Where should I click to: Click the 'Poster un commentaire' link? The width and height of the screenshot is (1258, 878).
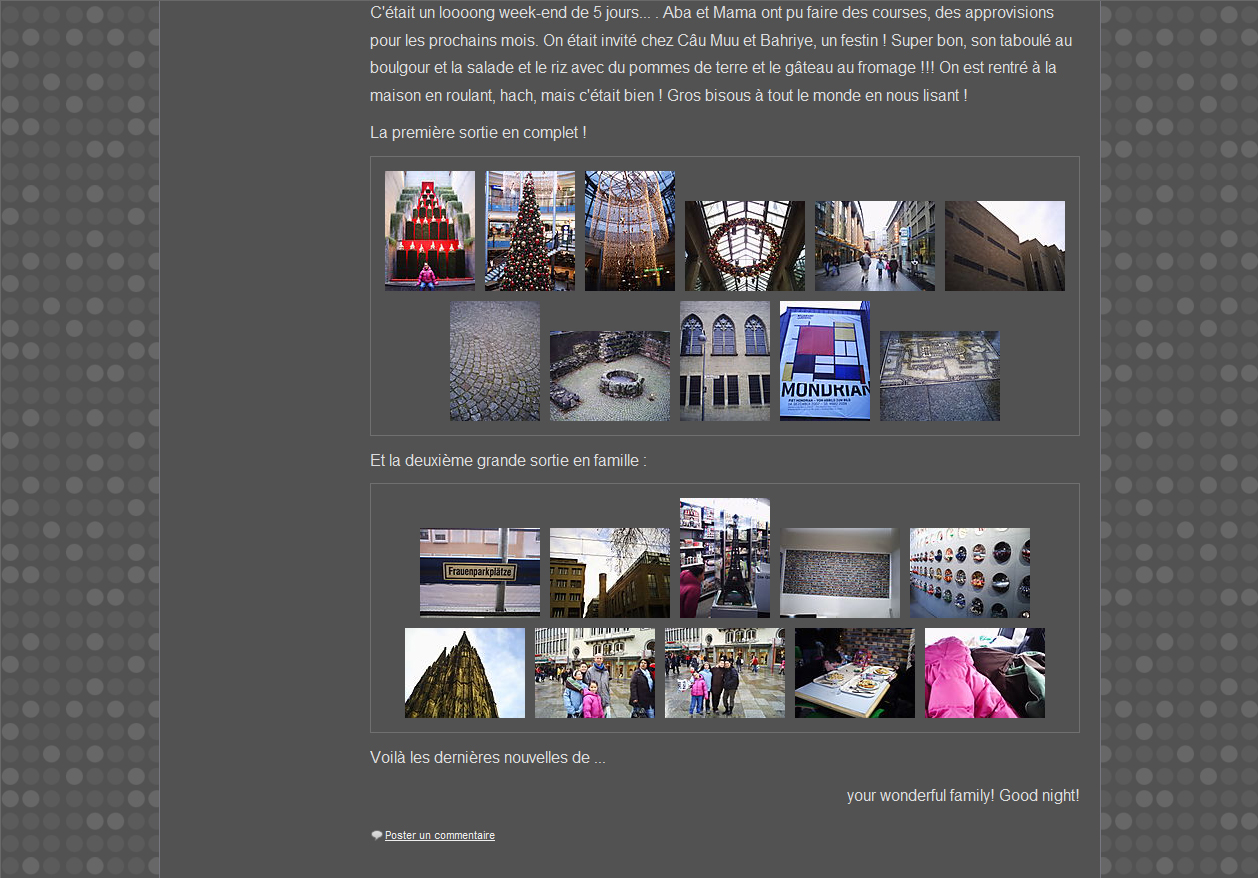click(439, 835)
